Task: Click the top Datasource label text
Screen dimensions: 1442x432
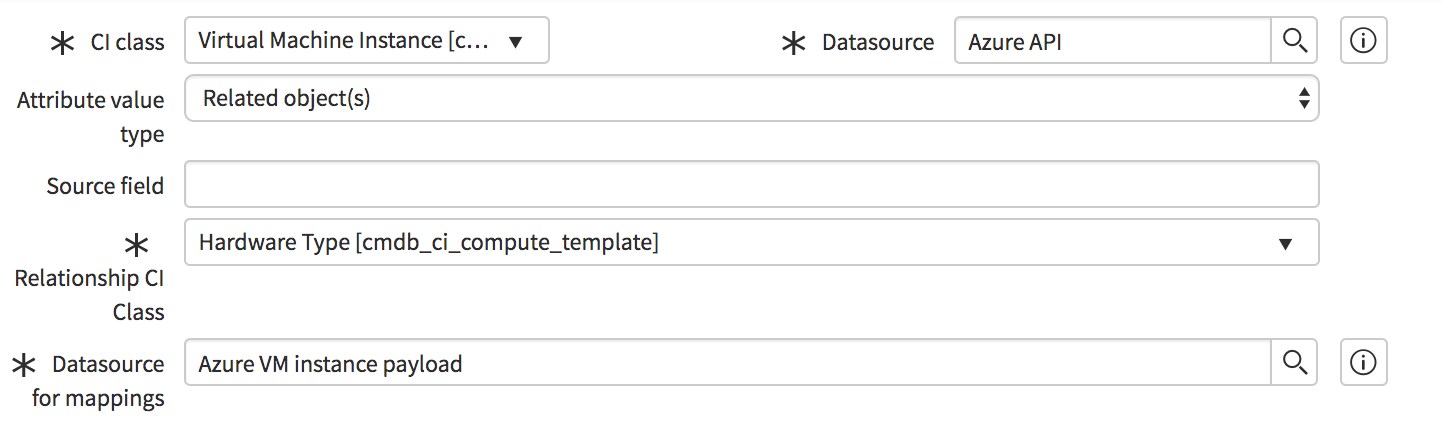Action: point(878,43)
